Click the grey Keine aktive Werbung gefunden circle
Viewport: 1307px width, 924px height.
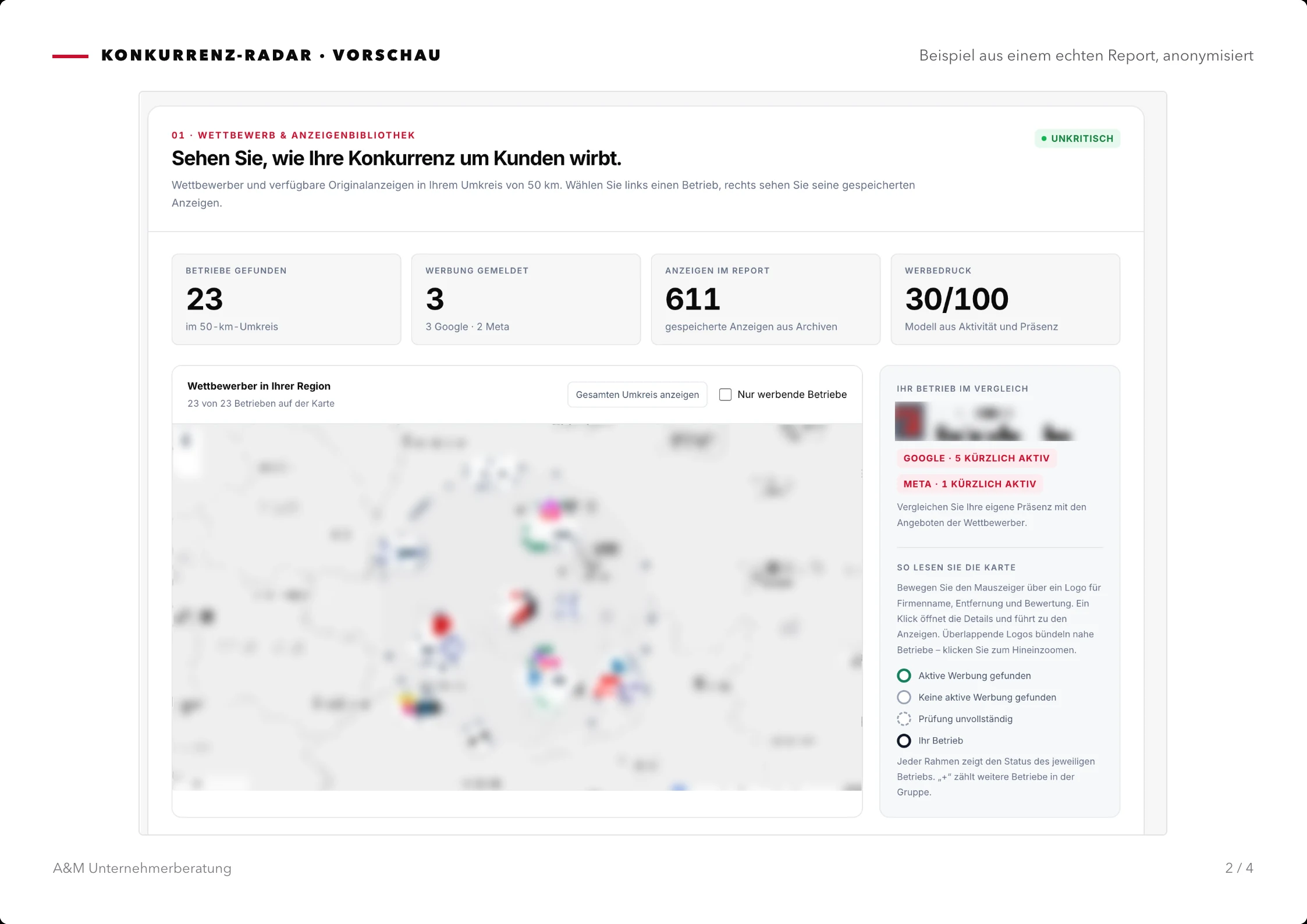[x=904, y=697]
